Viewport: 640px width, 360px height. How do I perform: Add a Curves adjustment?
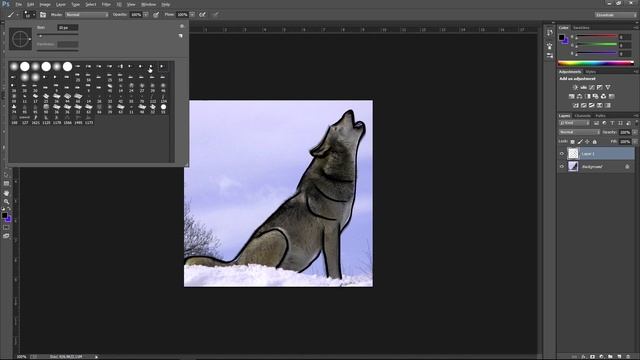[x=591, y=87]
